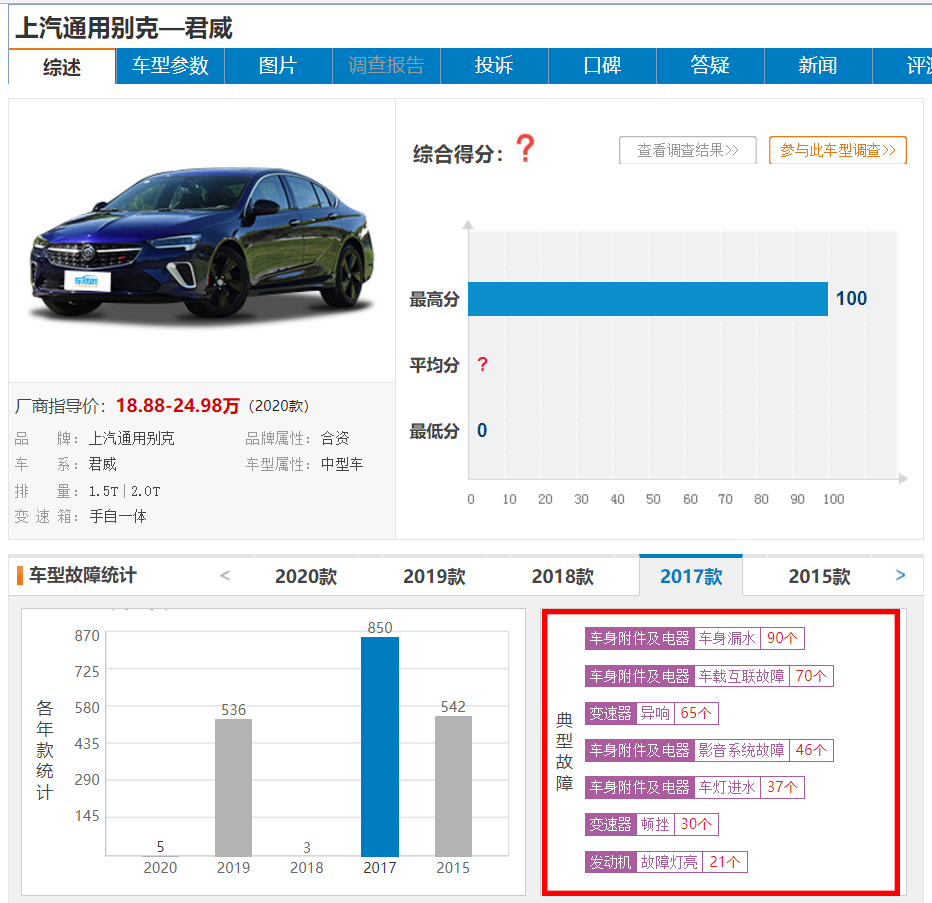This screenshot has width=932, height=903.
Task: Click the large red question mark score
Action: pyautogui.click(x=525, y=149)
